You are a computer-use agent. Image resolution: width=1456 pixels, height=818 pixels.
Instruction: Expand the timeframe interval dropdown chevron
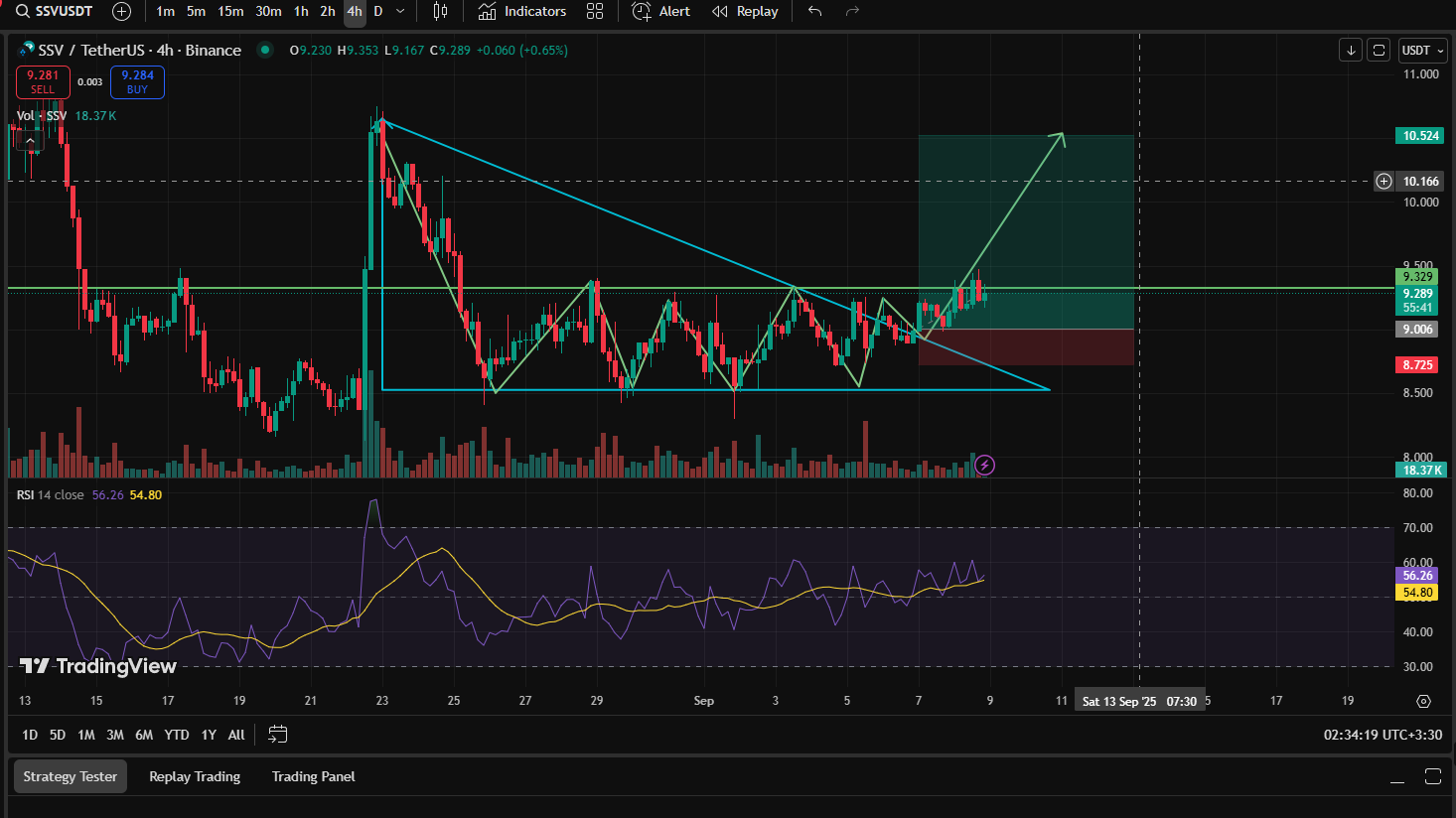[400, 11]
